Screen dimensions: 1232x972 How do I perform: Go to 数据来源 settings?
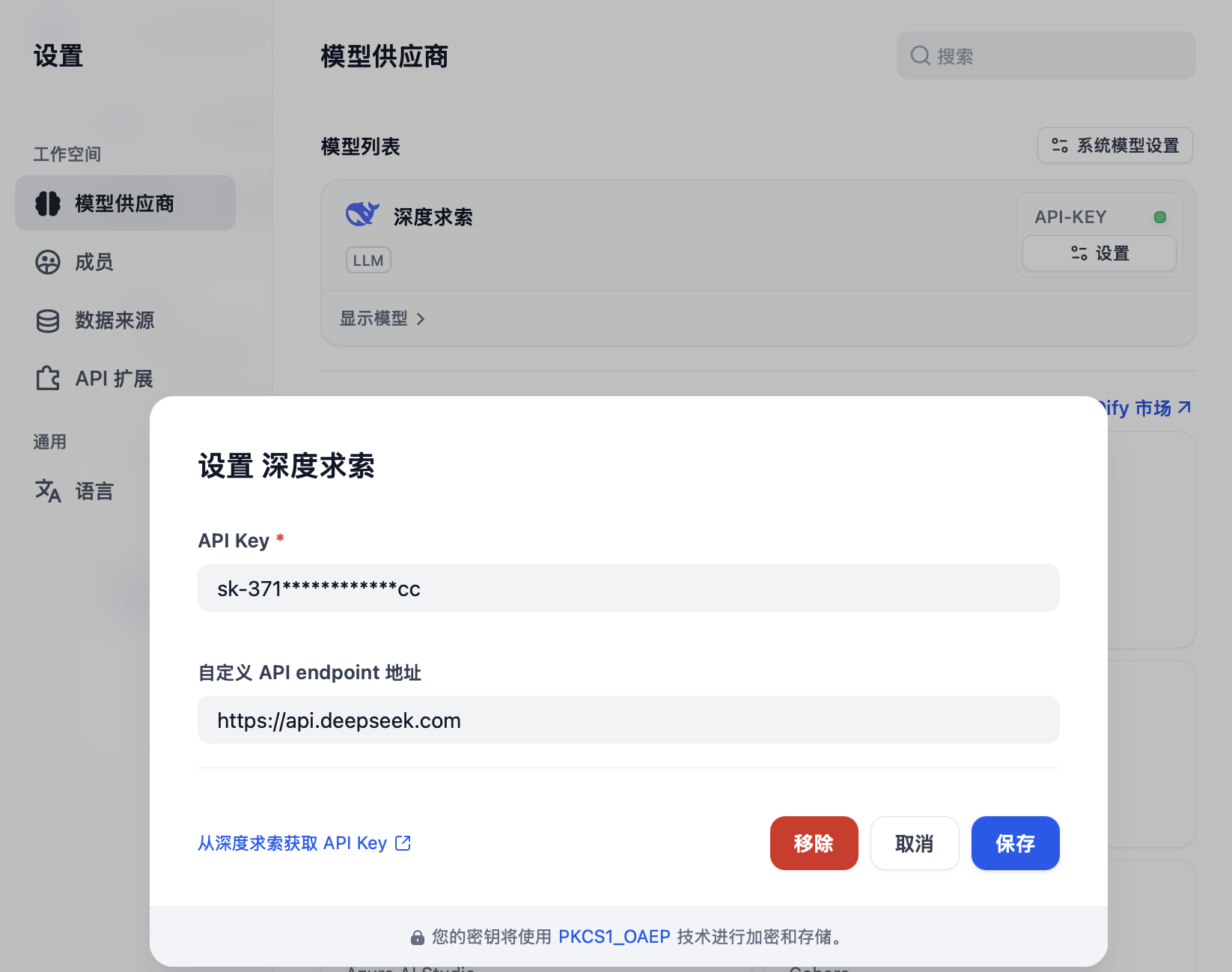[125, 321]
